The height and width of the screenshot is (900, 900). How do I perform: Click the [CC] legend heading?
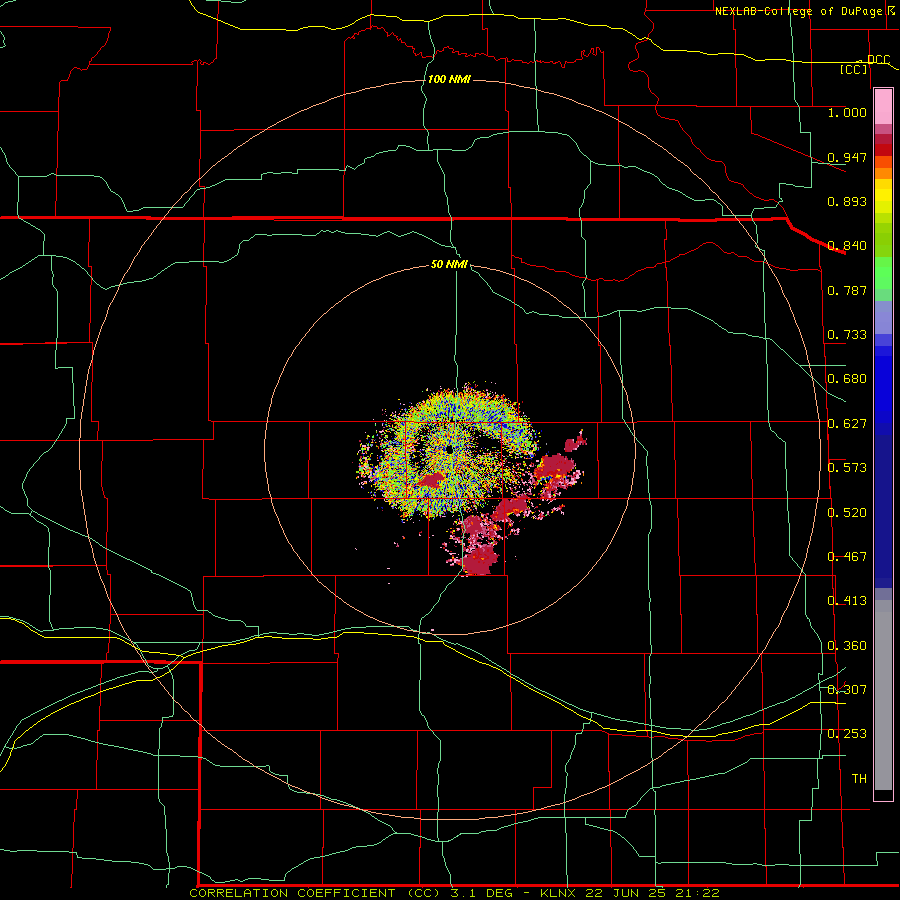pos(854,69)
